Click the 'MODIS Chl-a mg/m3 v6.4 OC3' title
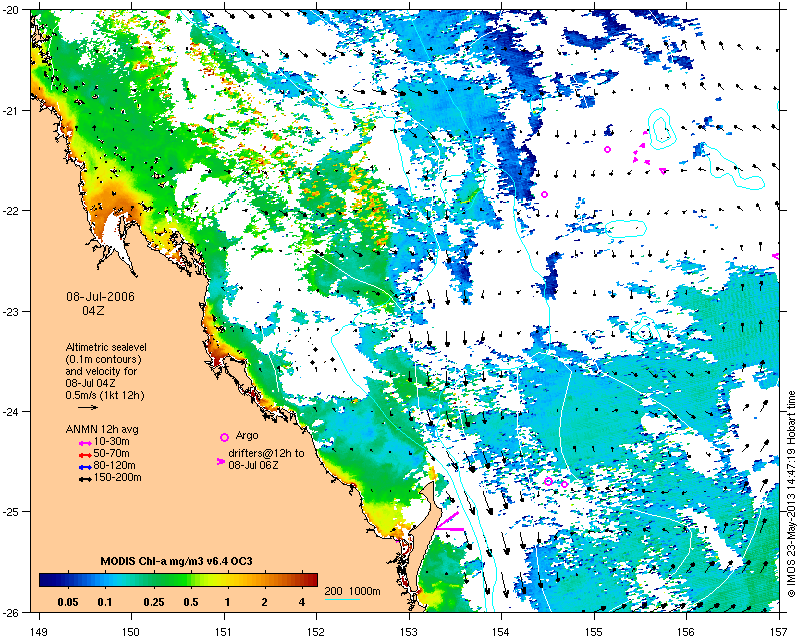The height and width of the screenshot is (640, 800). coord(177,561)
